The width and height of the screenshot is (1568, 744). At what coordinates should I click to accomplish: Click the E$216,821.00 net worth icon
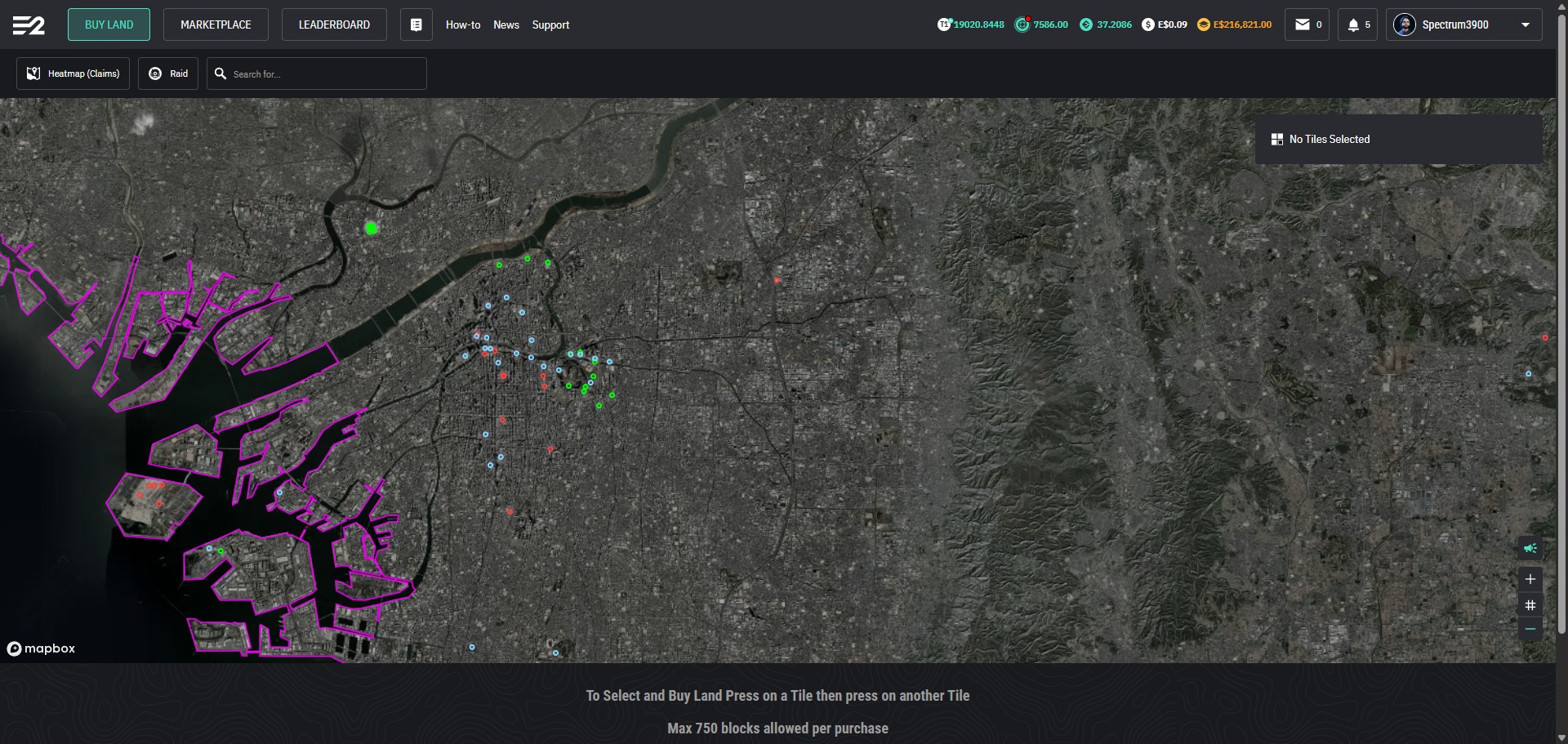(x=1203, y=25)
